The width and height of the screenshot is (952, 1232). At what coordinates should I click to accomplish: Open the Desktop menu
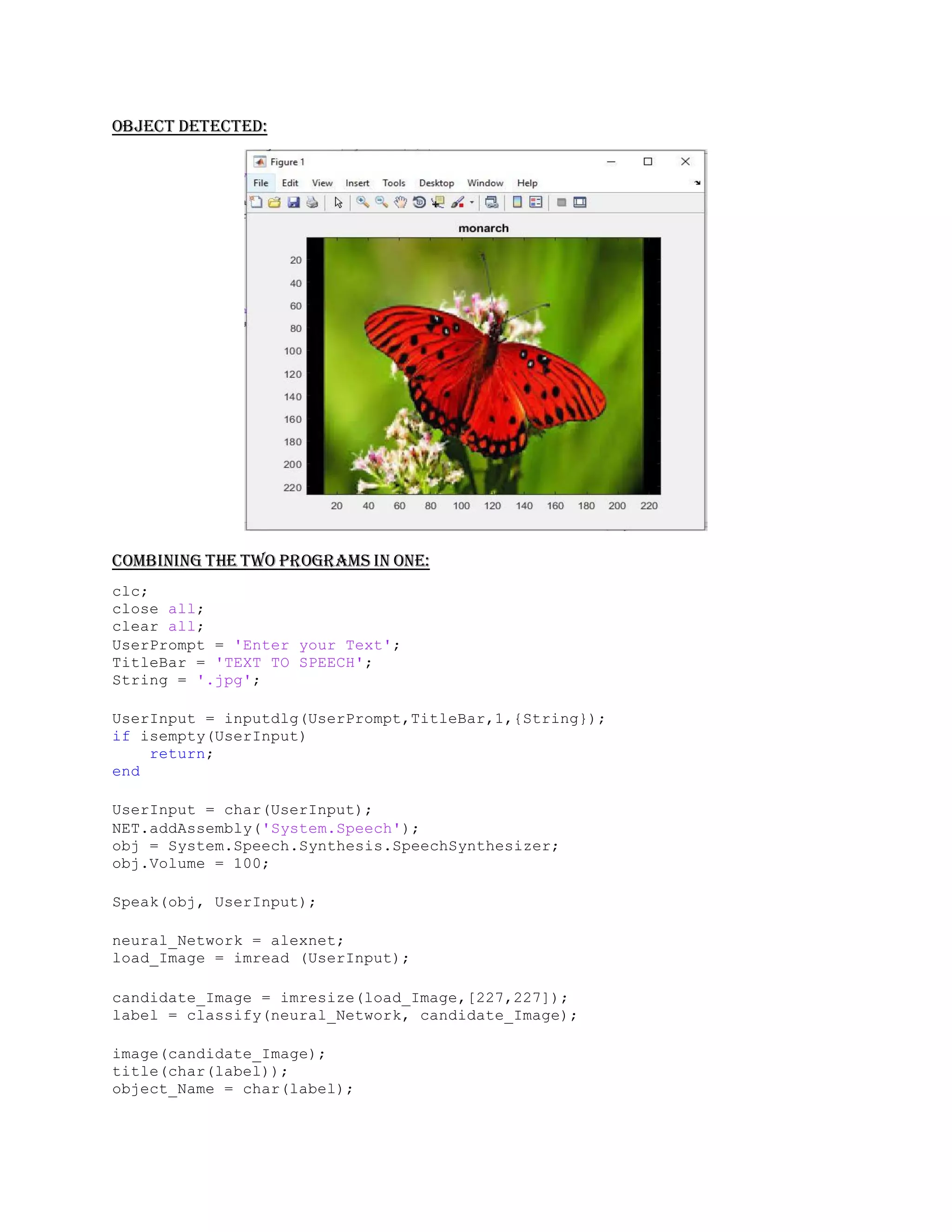pyautogui.click(x=436, y=183)
